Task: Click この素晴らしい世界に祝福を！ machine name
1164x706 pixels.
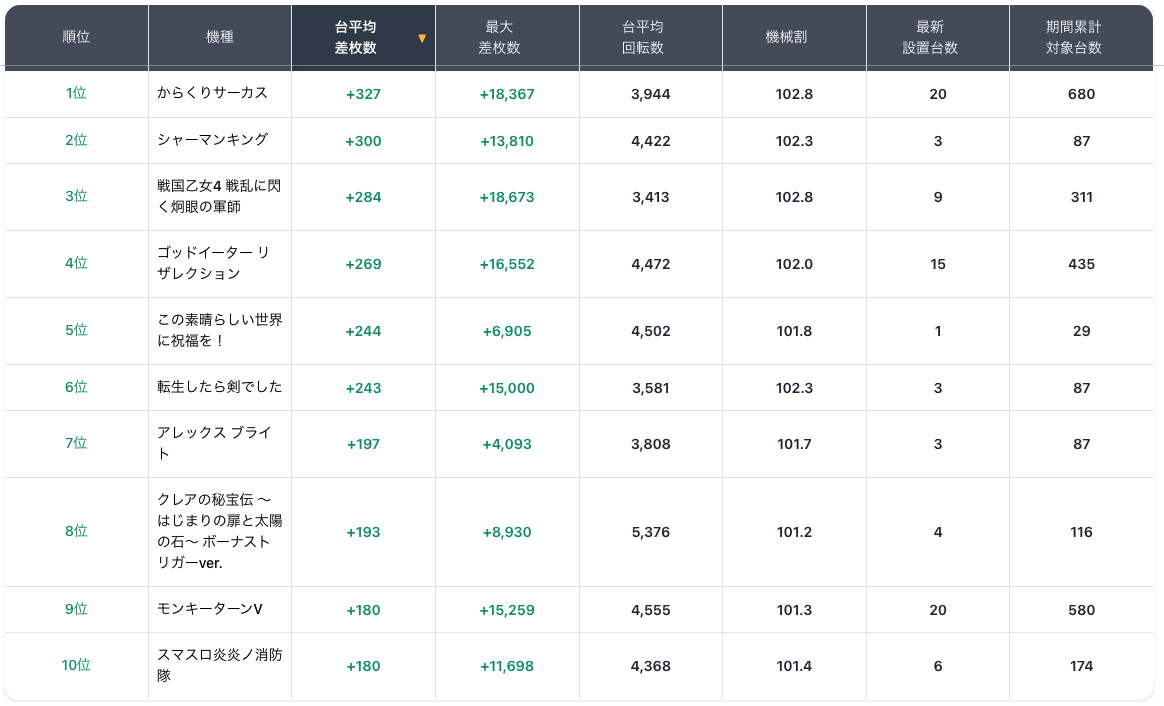Action: (220, 330)
